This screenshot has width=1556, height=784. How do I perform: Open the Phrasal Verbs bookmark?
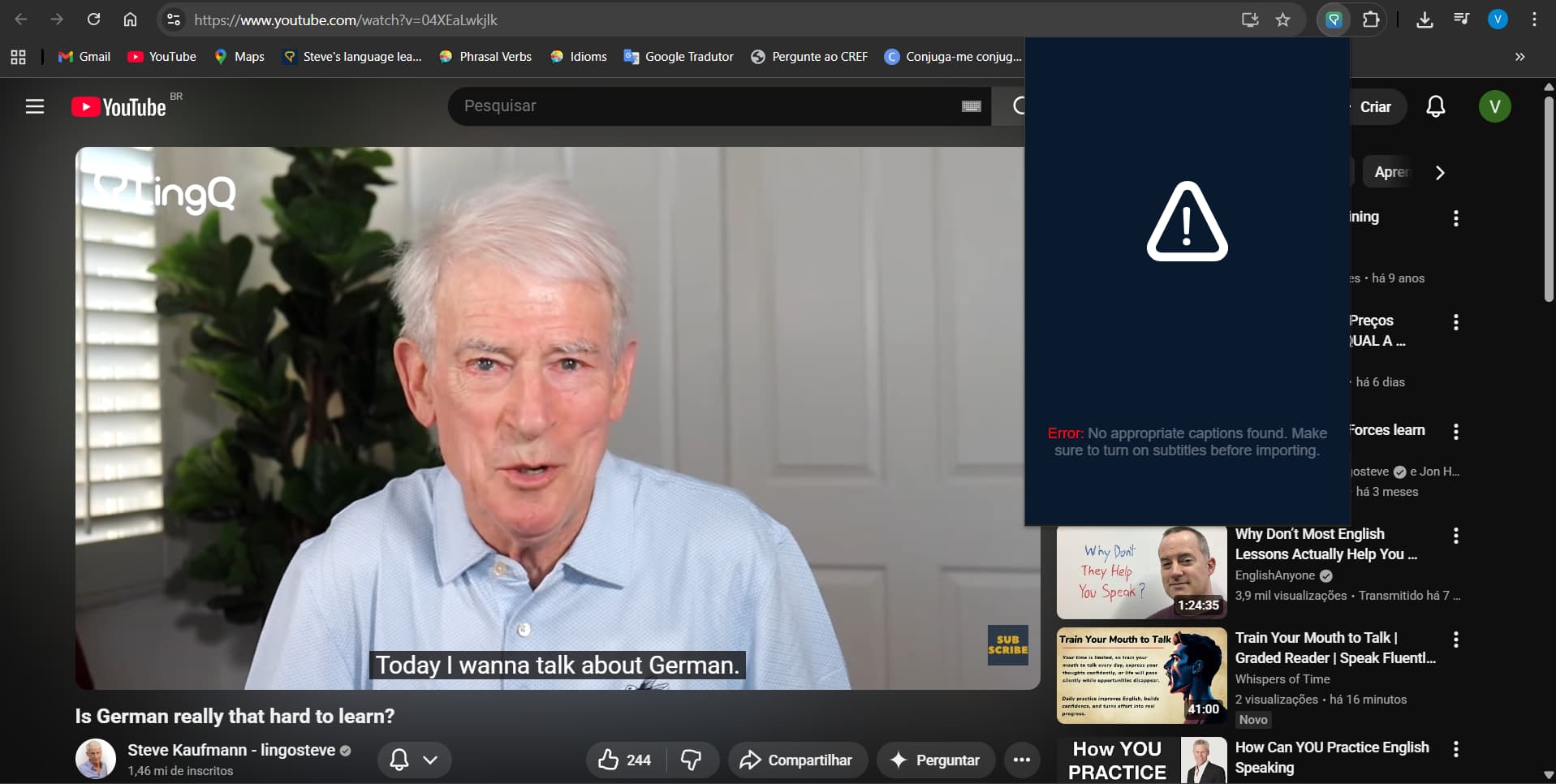pos(485,57)
